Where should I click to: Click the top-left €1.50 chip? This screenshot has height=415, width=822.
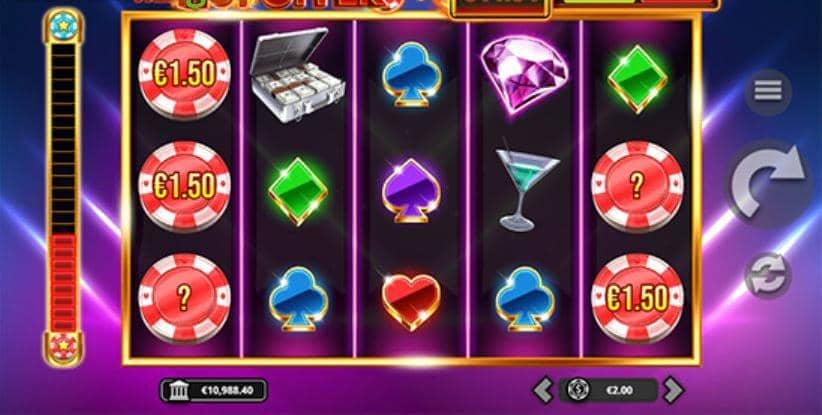click(x=184, y=74)
